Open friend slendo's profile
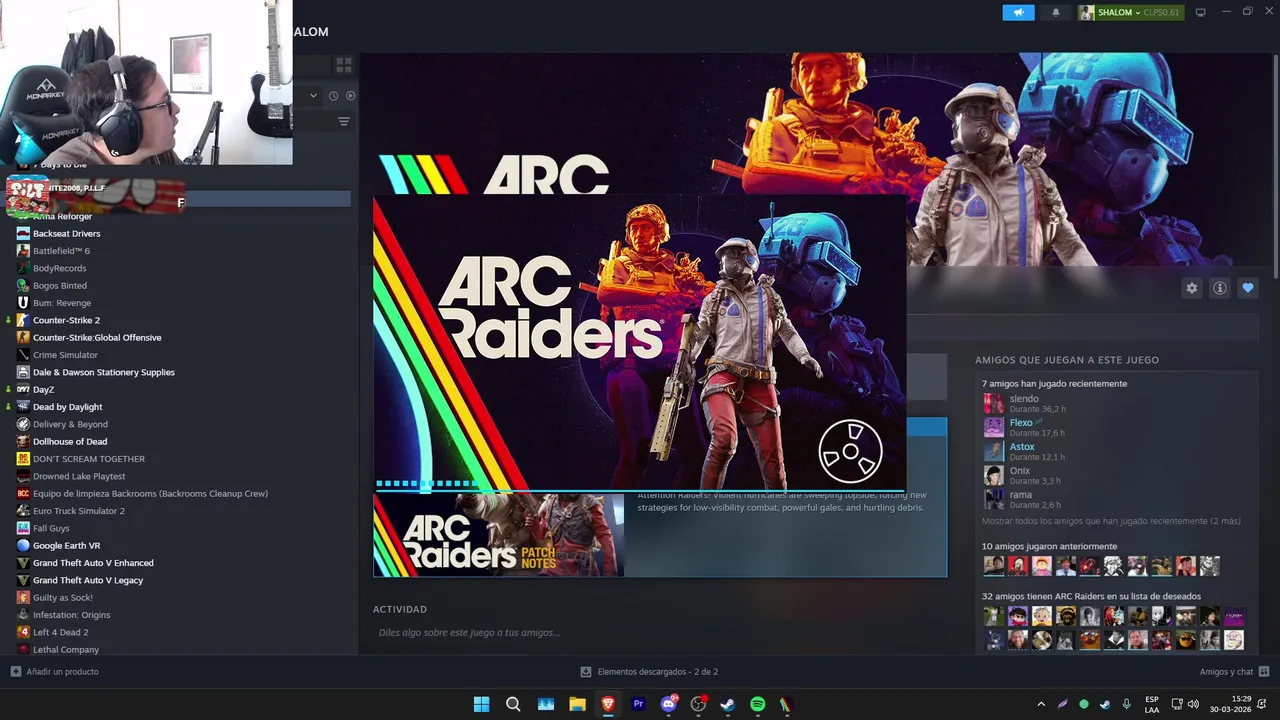Screen dimensions: 1280x720 tap(1023, 399)
